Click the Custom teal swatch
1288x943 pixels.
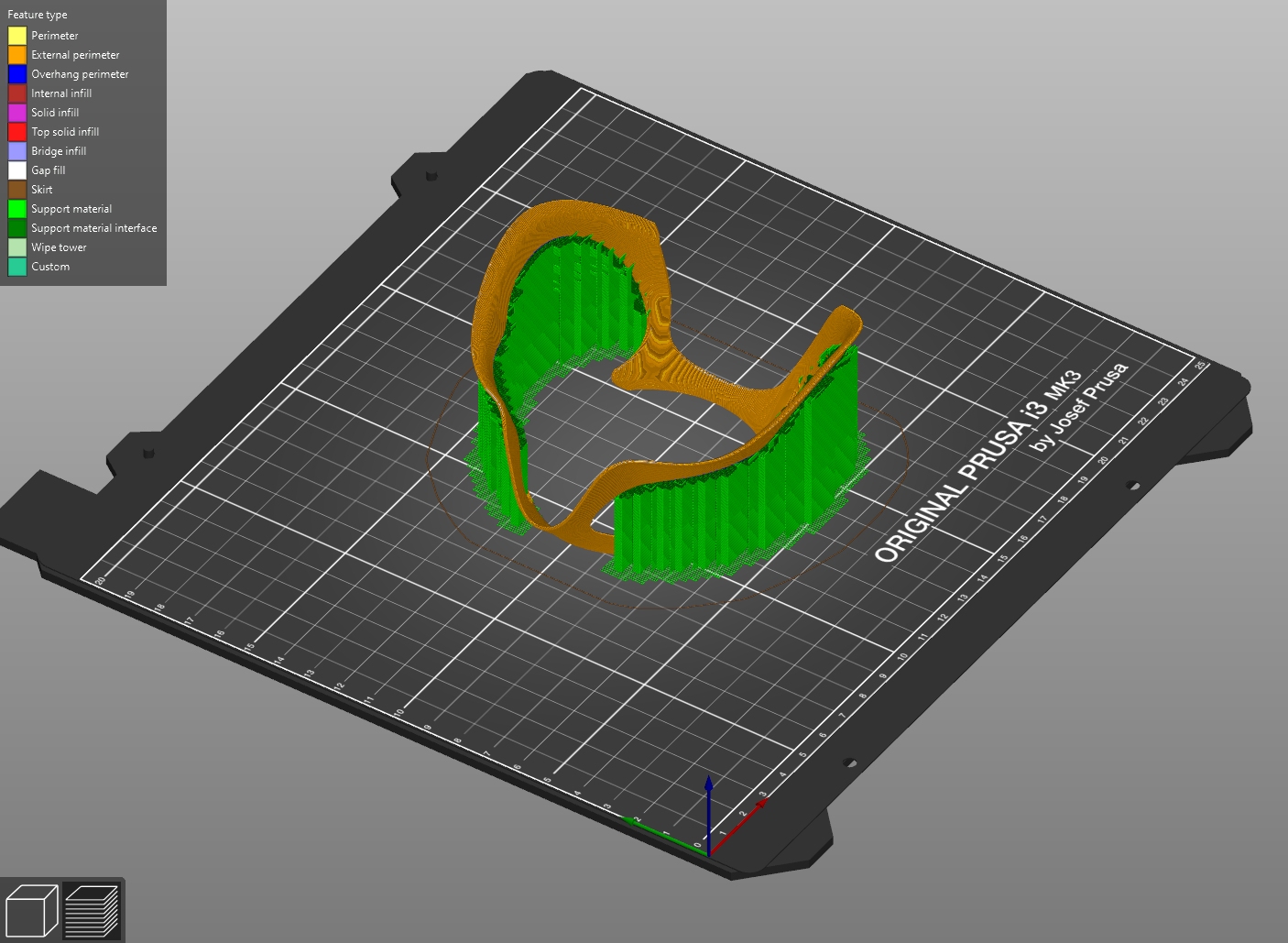(x=17, y=267)
